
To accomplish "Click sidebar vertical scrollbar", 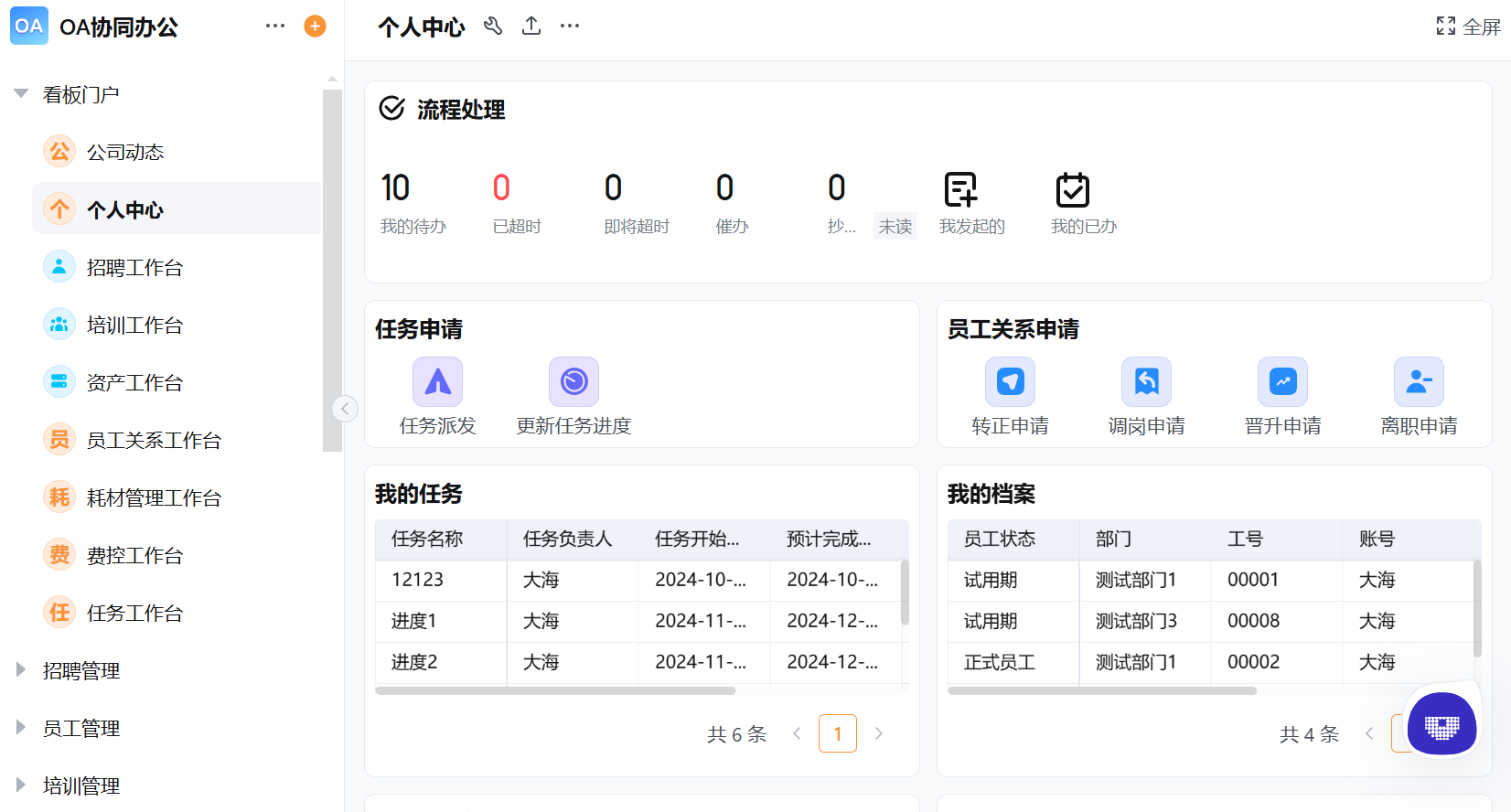I will [332, 270].
